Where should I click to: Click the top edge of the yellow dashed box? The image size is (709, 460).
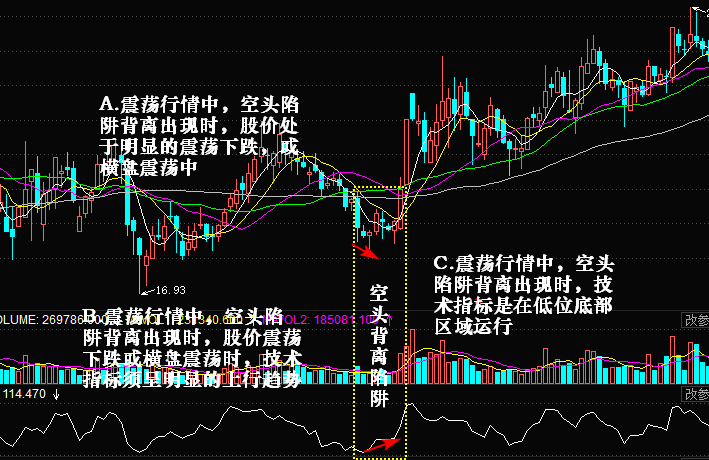(380, 188)
